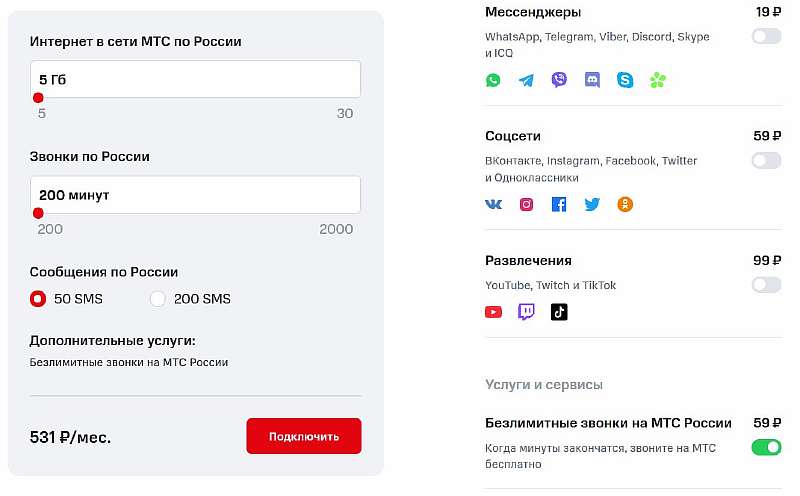Click the Skype icon
The width and height of the screenshot is (800, 496).
pyautogui.click(x=625, y=80)
